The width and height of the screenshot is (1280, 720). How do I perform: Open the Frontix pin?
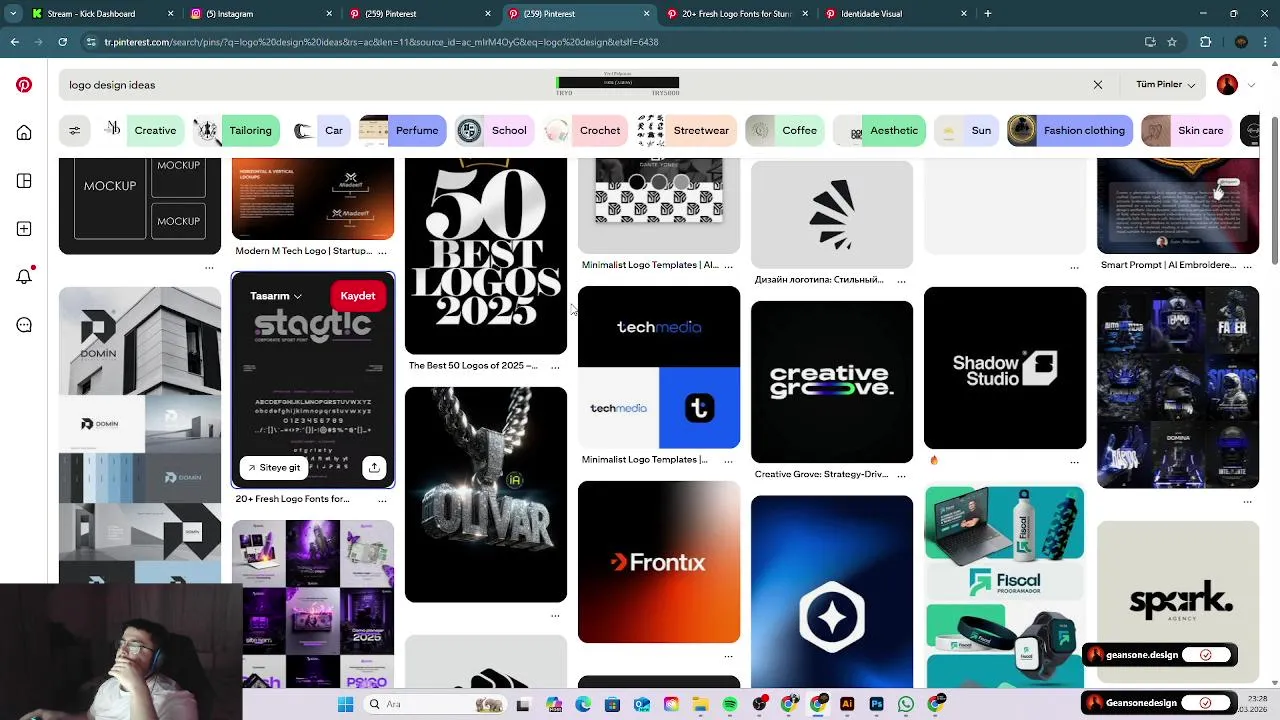tap(659, 562)
